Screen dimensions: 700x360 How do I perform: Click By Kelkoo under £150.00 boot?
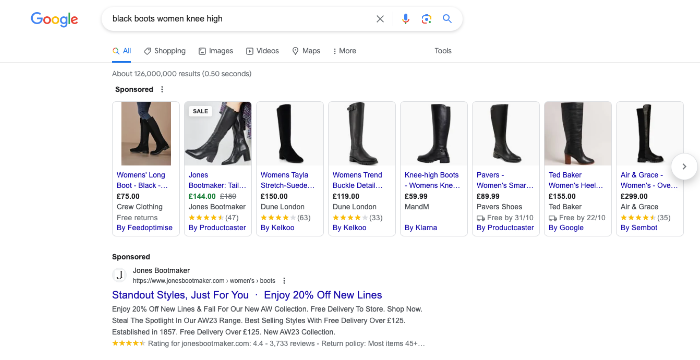tap(277, 228)
